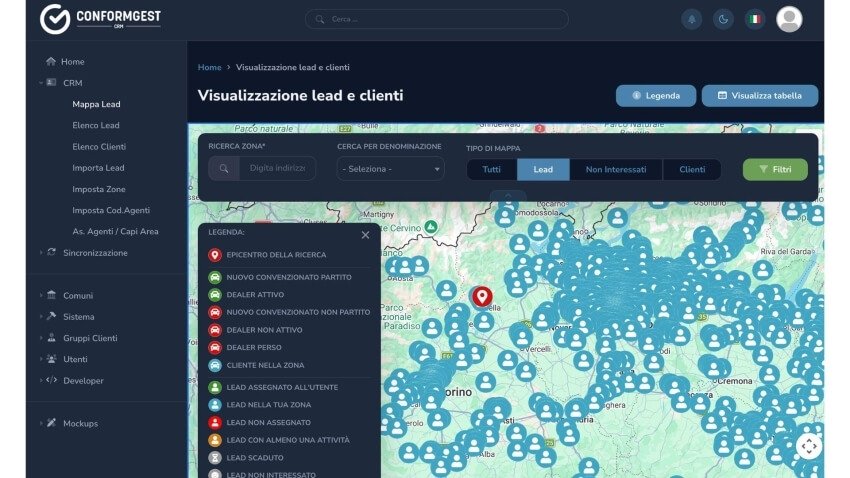Select the Tutti map type
850x478 pixels.
coord(492,169)
